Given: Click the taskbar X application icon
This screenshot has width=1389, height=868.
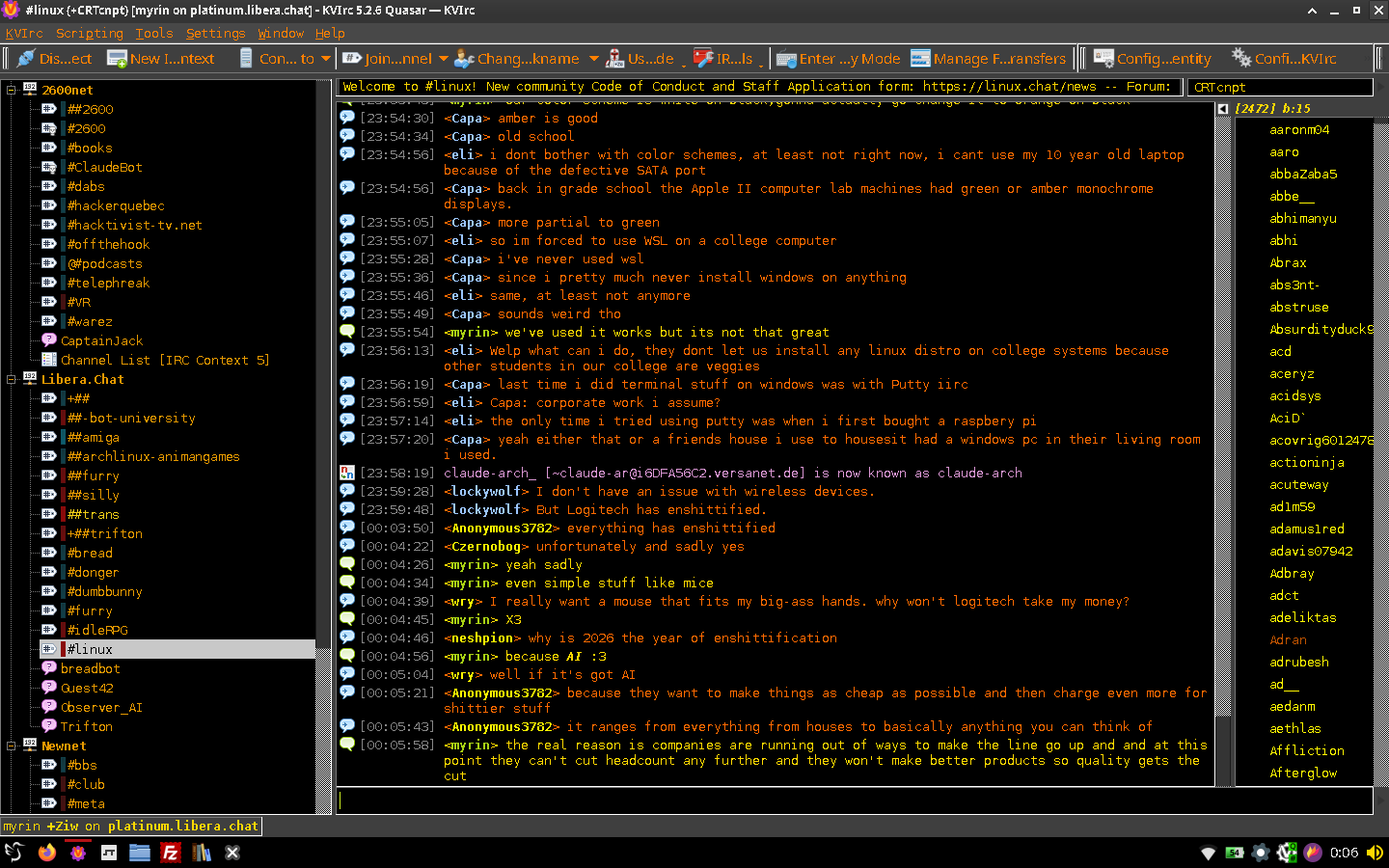Looking at the screenshot, I should (232, 853).
